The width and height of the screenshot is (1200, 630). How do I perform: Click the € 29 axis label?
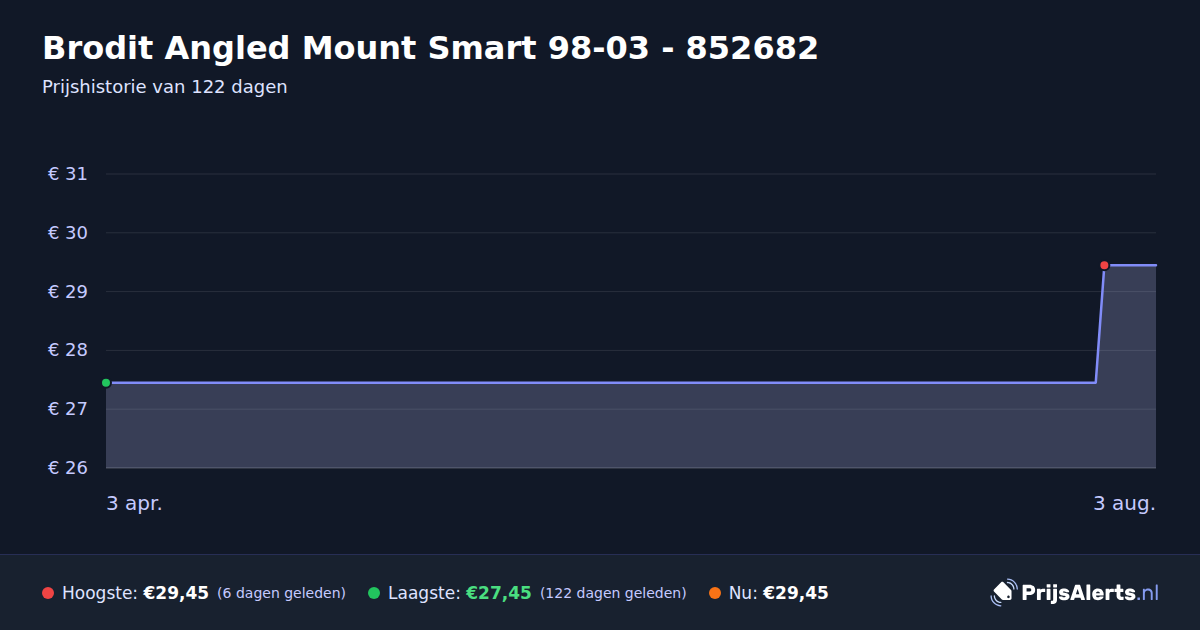tap(68, 292)
